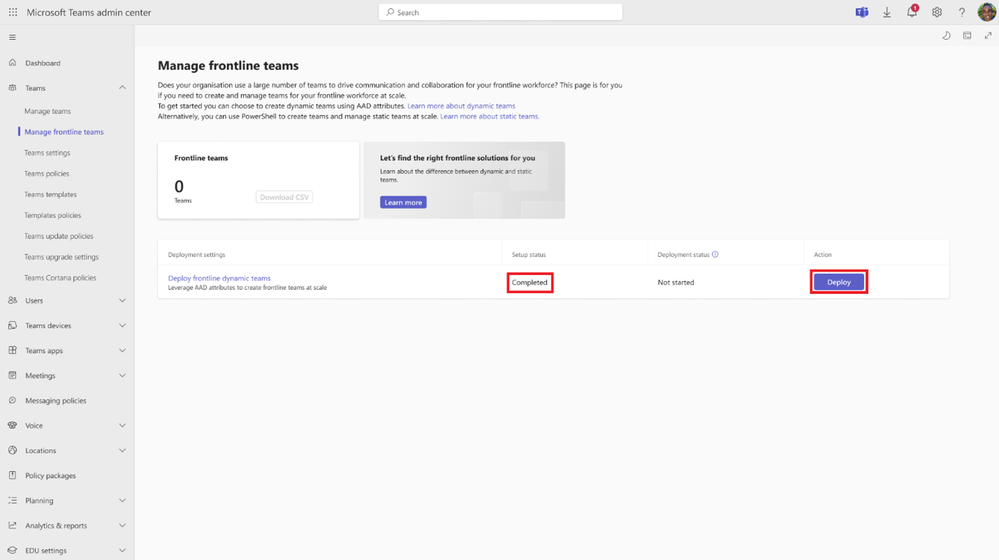Click the download arrow icon in header

[x=886, y=12]
